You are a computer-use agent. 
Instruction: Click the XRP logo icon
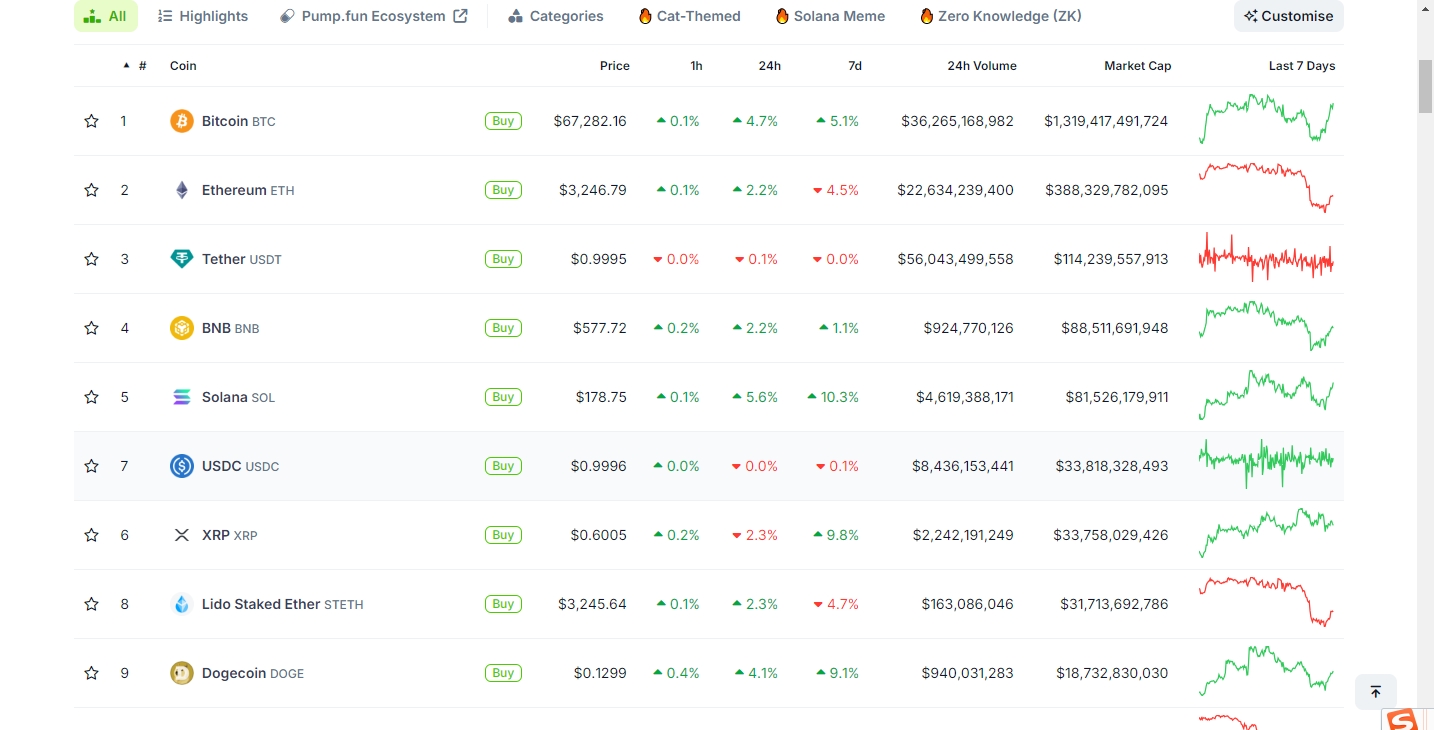coord(181,535)
